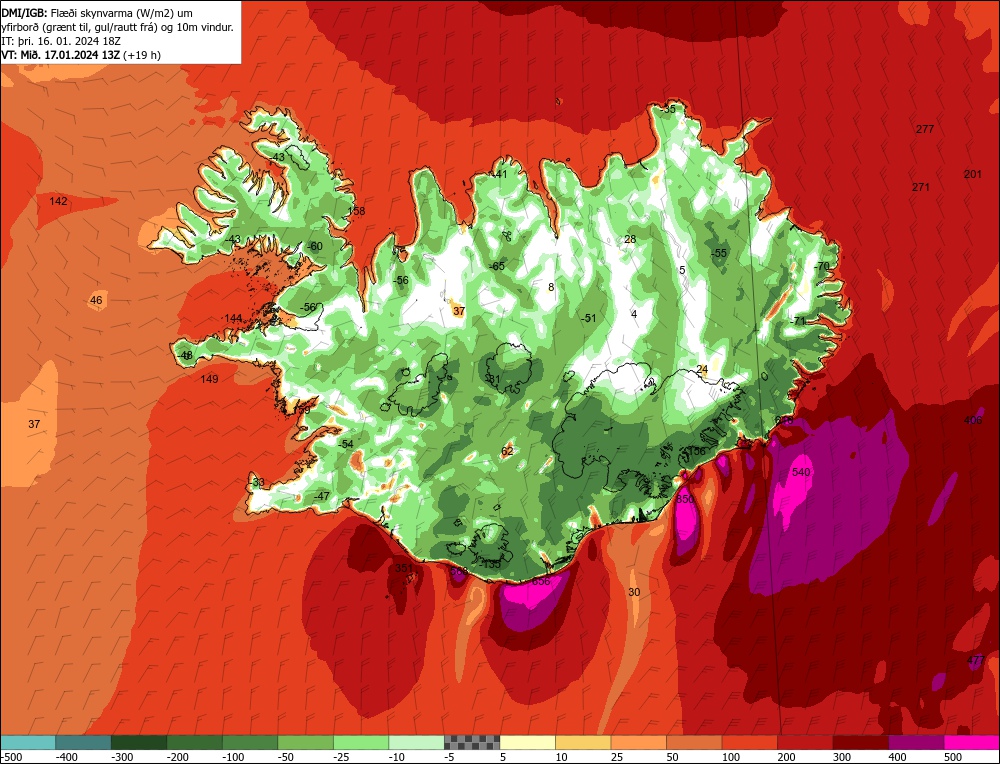This screenshot has width=1000, height=764.
Task: Click the value -65 on the map
Action: coord(497,266)
